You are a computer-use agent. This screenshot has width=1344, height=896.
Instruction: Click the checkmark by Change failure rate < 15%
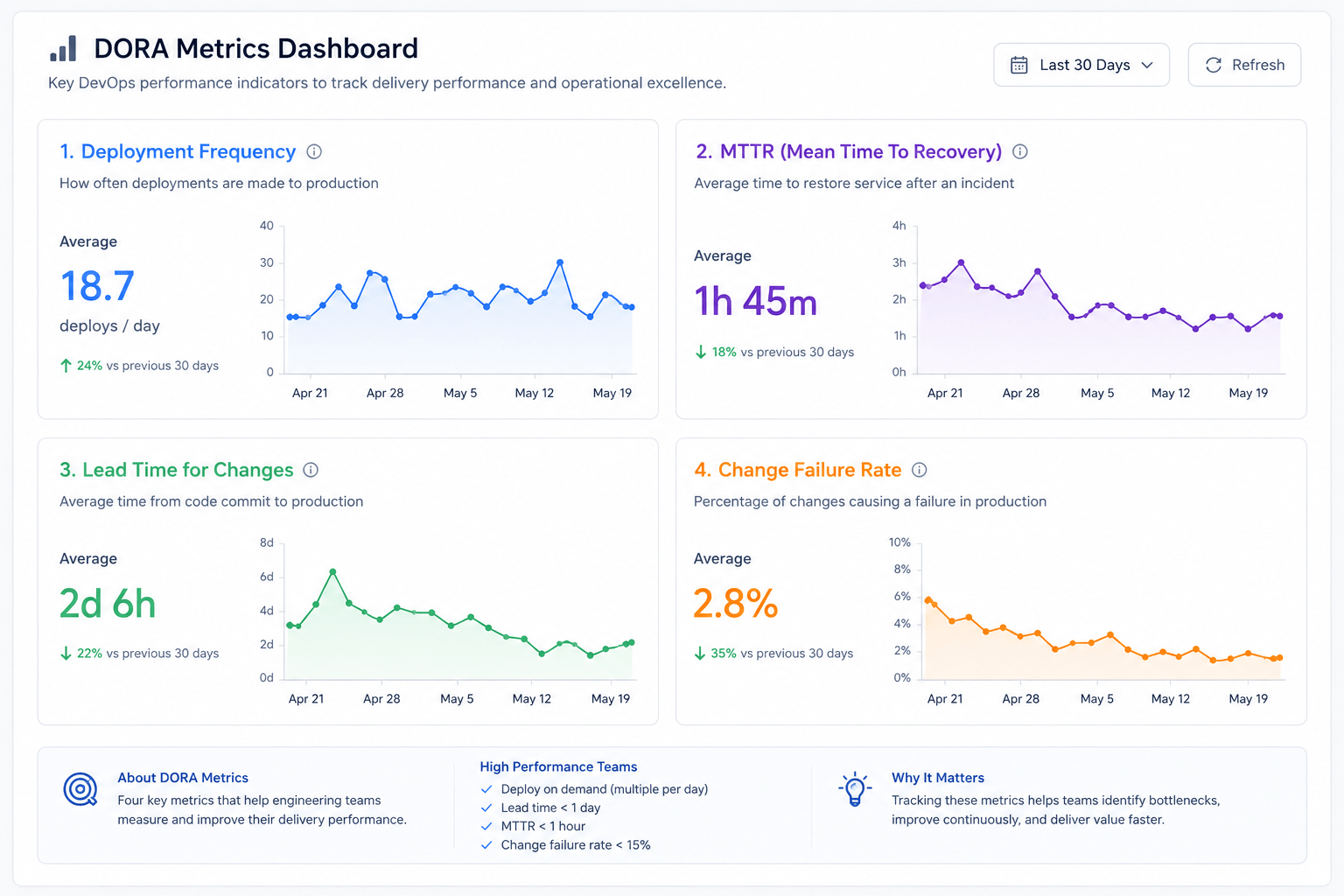point(486,845)
